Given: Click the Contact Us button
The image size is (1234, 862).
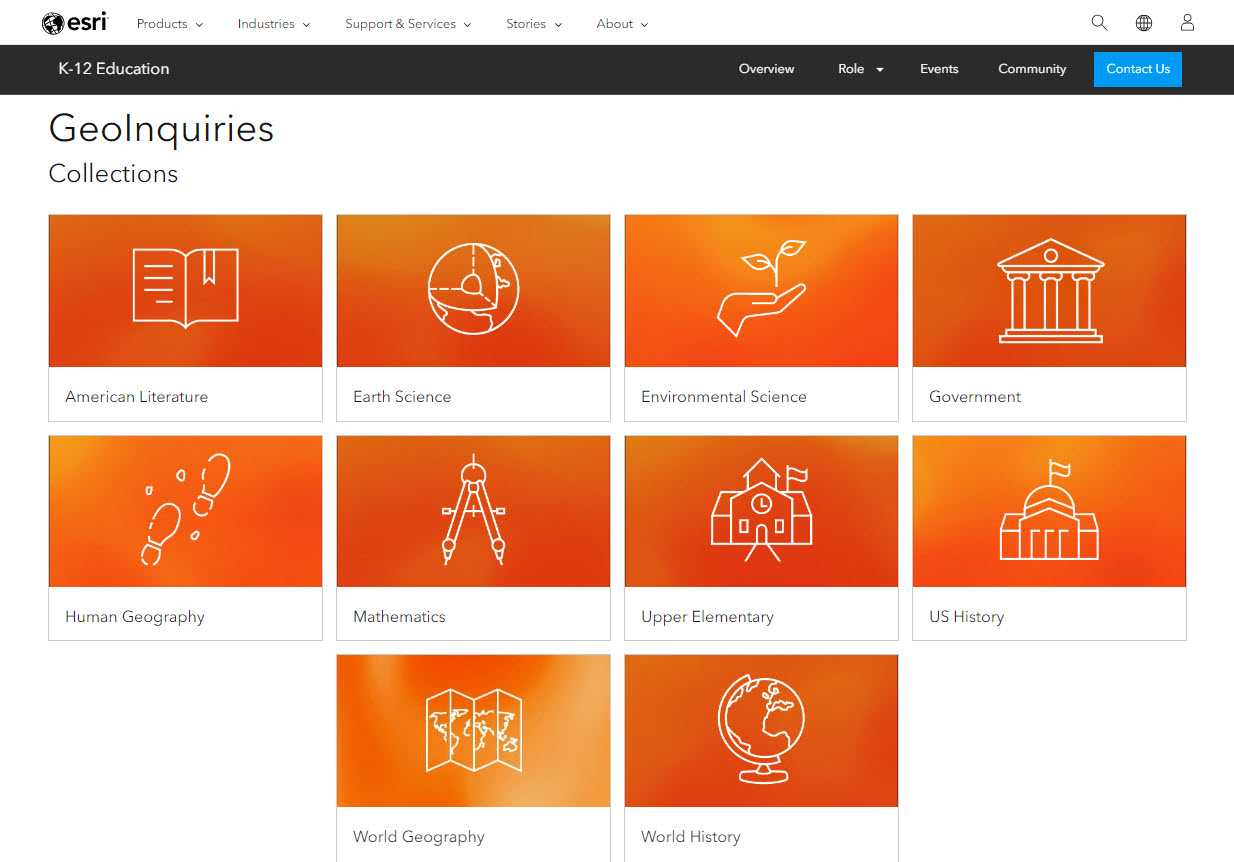Looking at the screenshot, I should point(1137,69).
